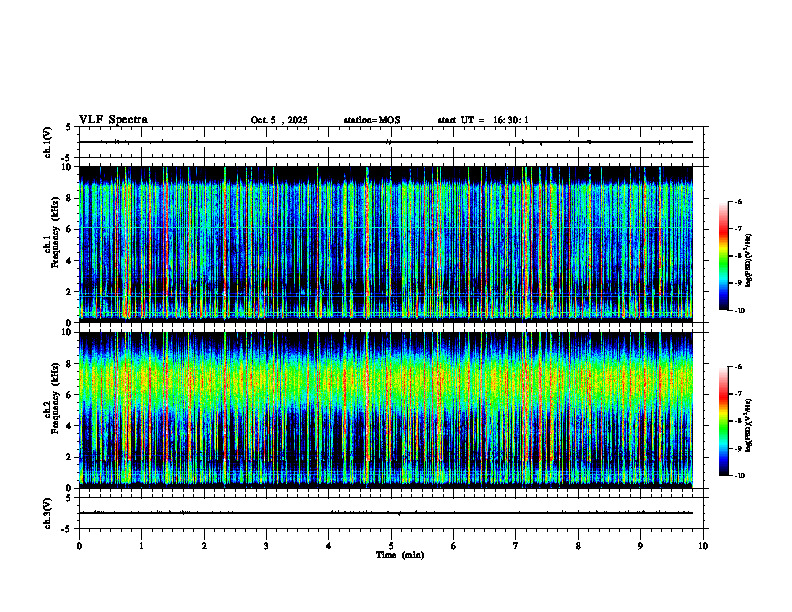The width and height of the screenshot is (792, 612).
Task: Click time axis tick label "0"
Action: click(79, 546)
